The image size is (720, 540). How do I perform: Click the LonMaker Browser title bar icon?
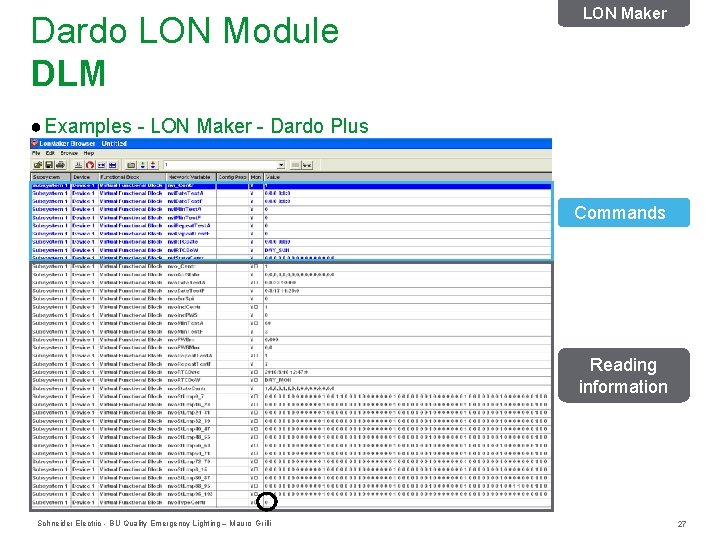[x=34, y=143]
